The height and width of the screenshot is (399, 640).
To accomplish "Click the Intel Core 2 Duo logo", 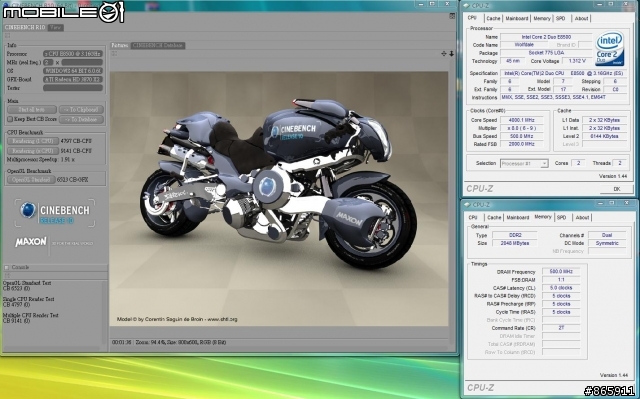I will 609,49.
